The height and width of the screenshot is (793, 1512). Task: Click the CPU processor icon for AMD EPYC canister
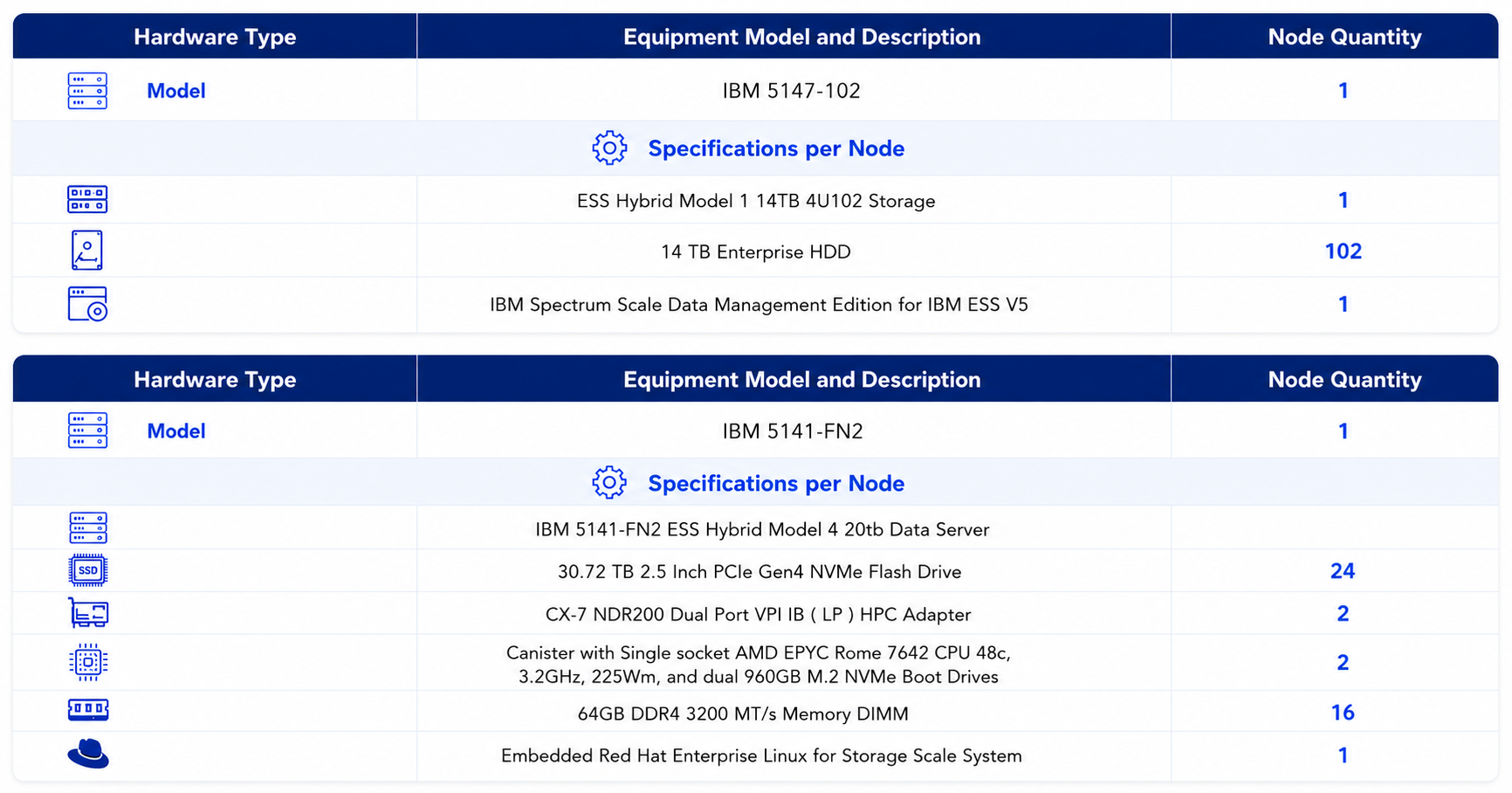88,662
